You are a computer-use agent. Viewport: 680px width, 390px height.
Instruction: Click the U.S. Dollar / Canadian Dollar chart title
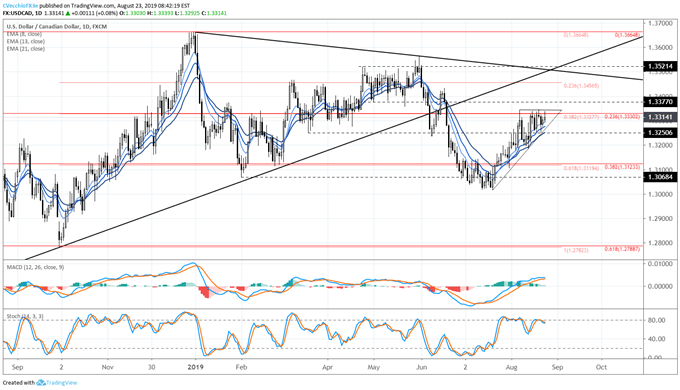pos(43,26)
